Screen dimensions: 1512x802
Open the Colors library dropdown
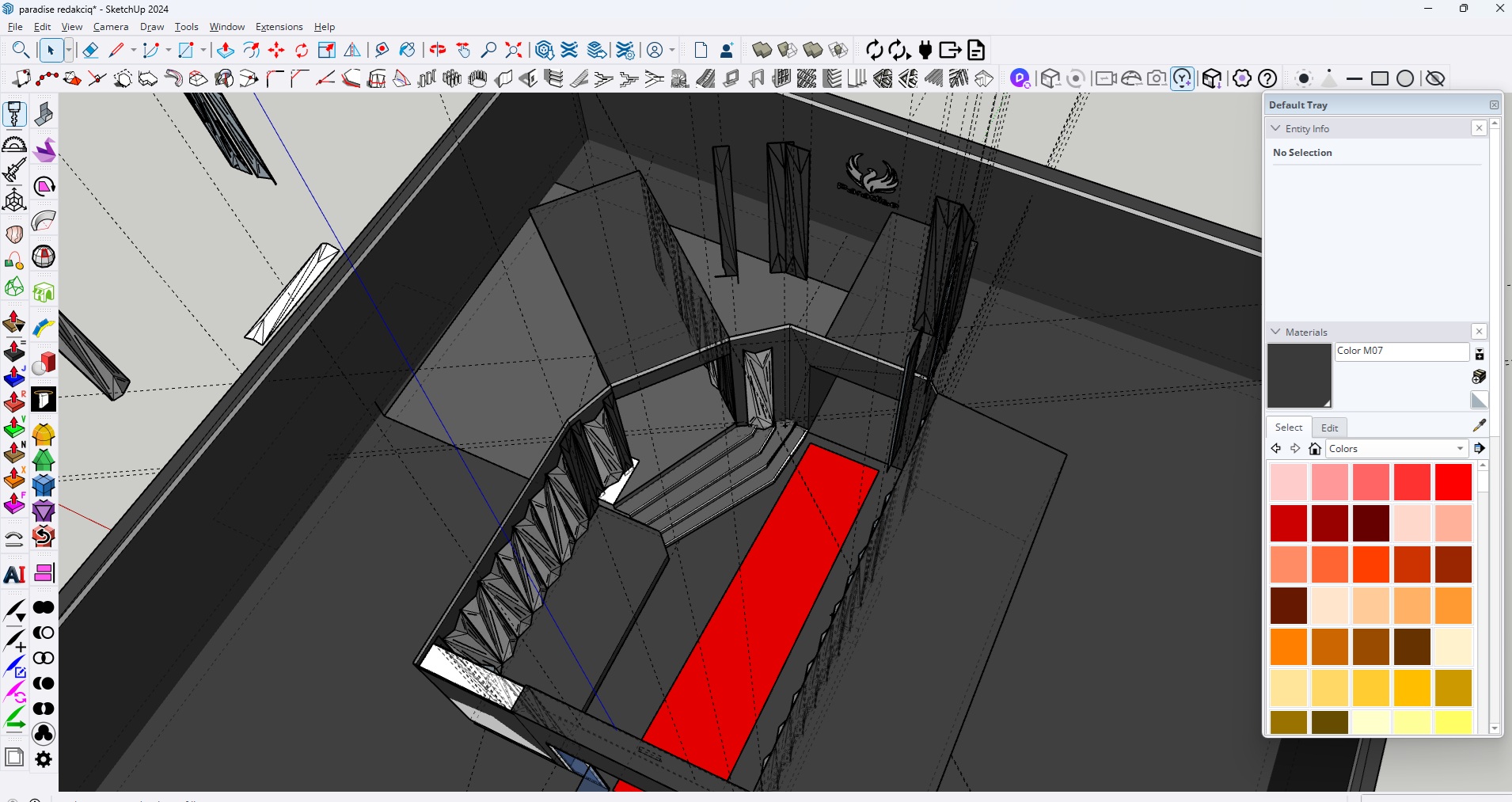pos(1397,449)
